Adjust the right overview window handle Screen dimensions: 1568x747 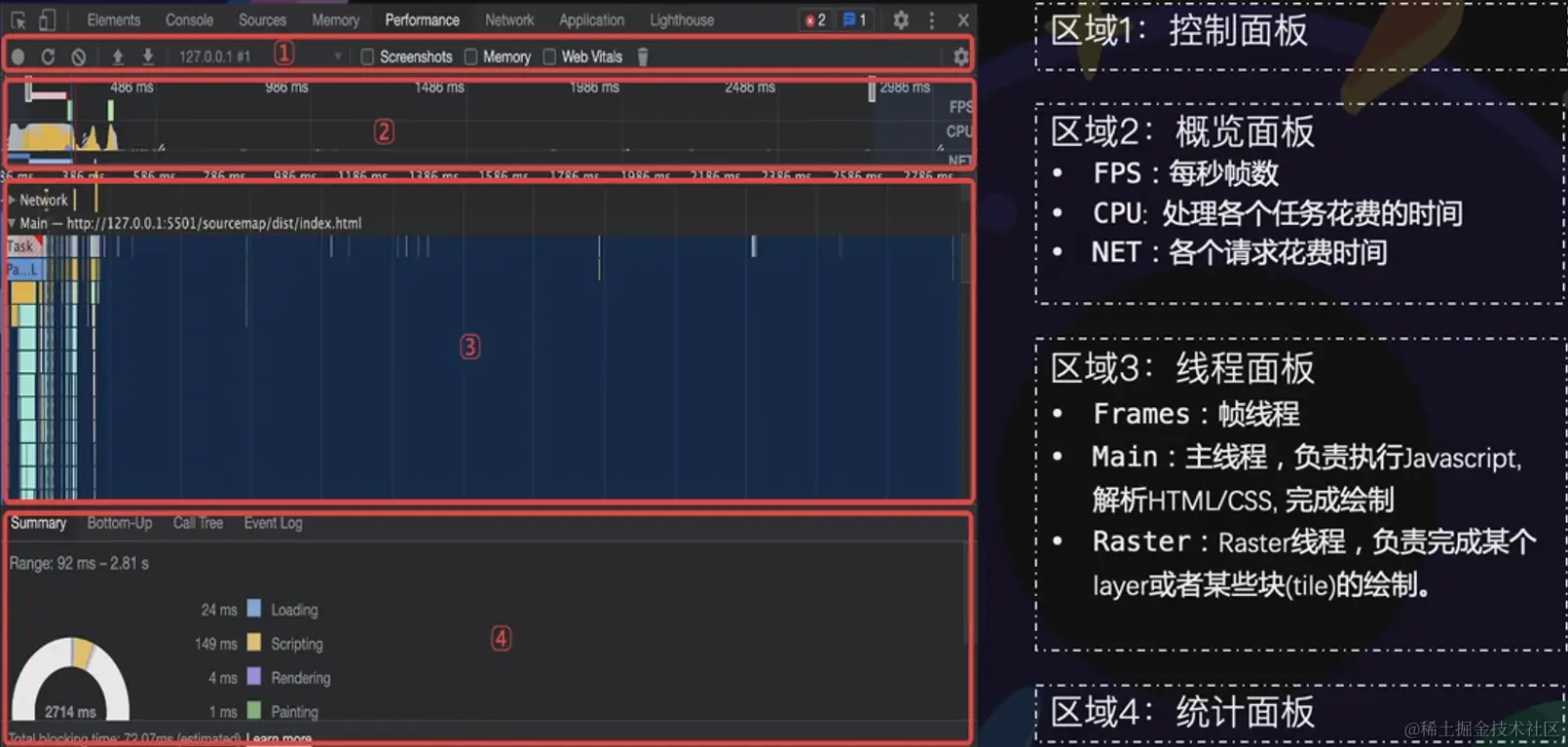pyautogui.click(x=872, y=91)
